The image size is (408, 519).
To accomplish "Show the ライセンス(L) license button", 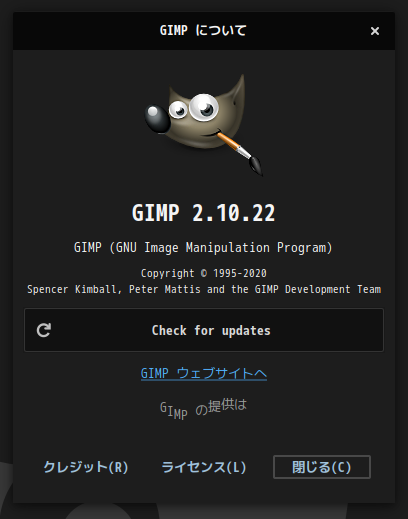I will pyautogui.click(x=204, y=467).
